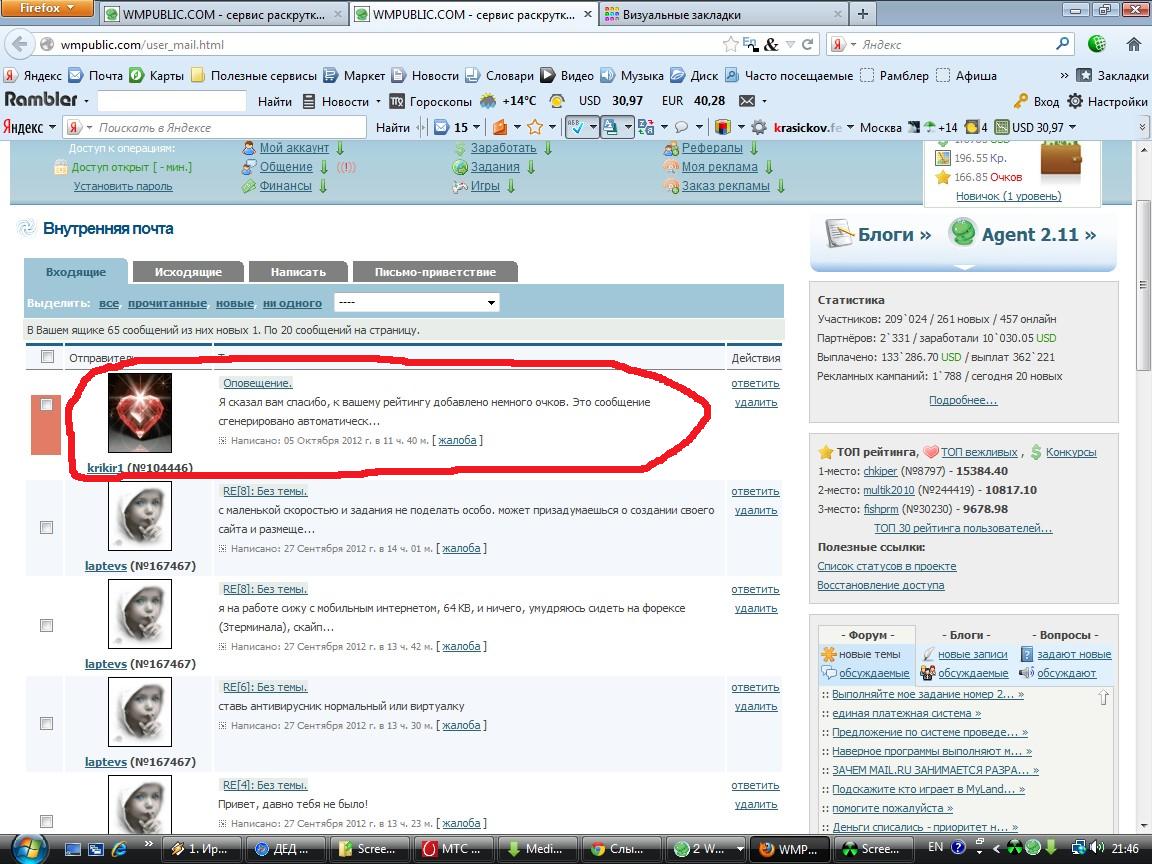Open the Музыка bookmark

click(x=632, y=76)
